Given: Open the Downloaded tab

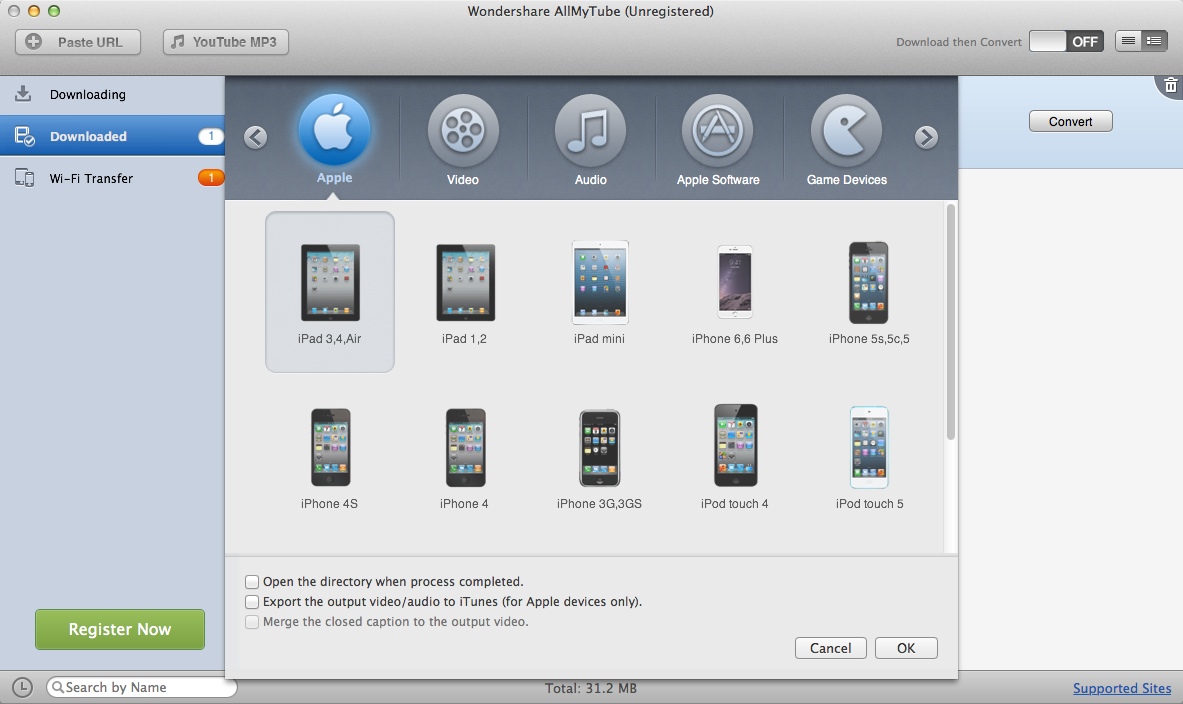Looking at the screenshot, I should coord(112,136).
